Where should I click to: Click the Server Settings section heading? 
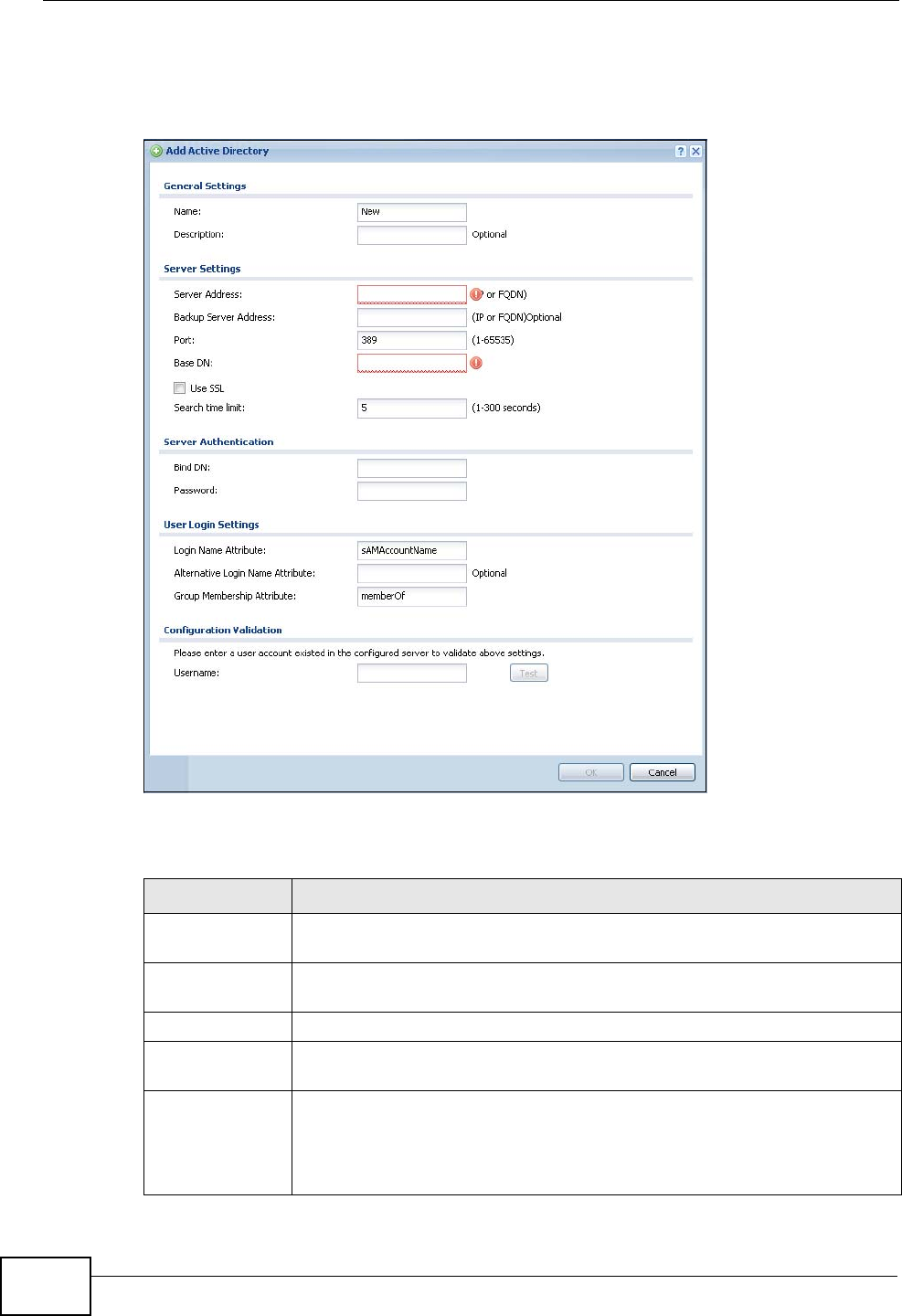tap(202, 269)
